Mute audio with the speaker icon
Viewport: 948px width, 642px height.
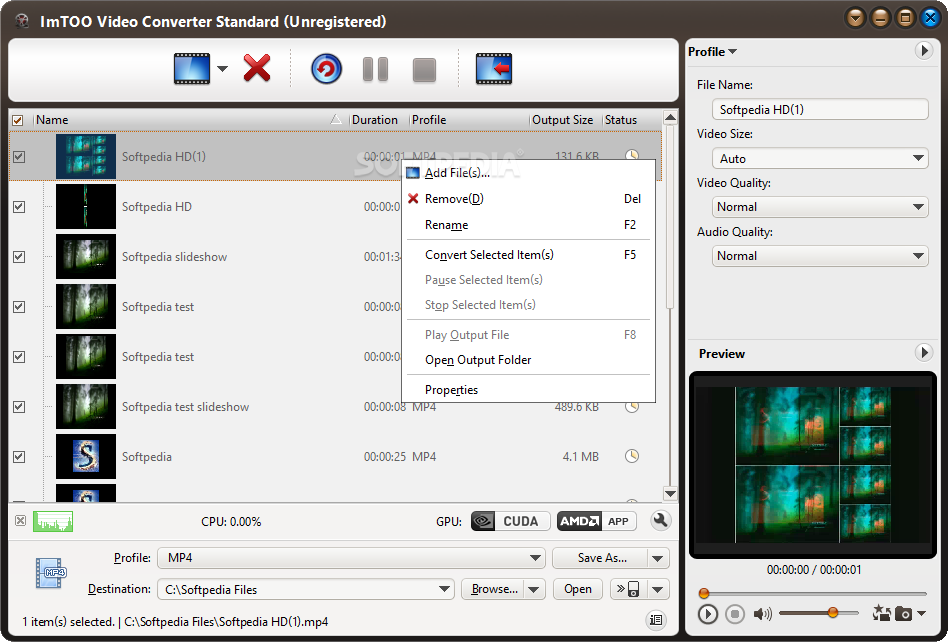click(762, 614)
